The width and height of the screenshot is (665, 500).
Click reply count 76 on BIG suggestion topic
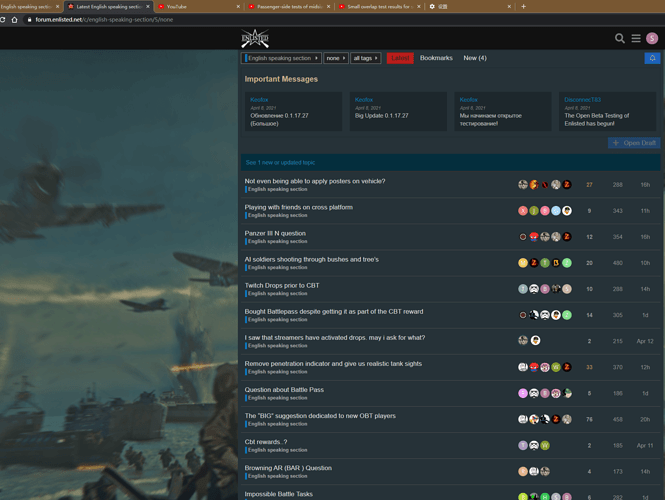[589, 419]
